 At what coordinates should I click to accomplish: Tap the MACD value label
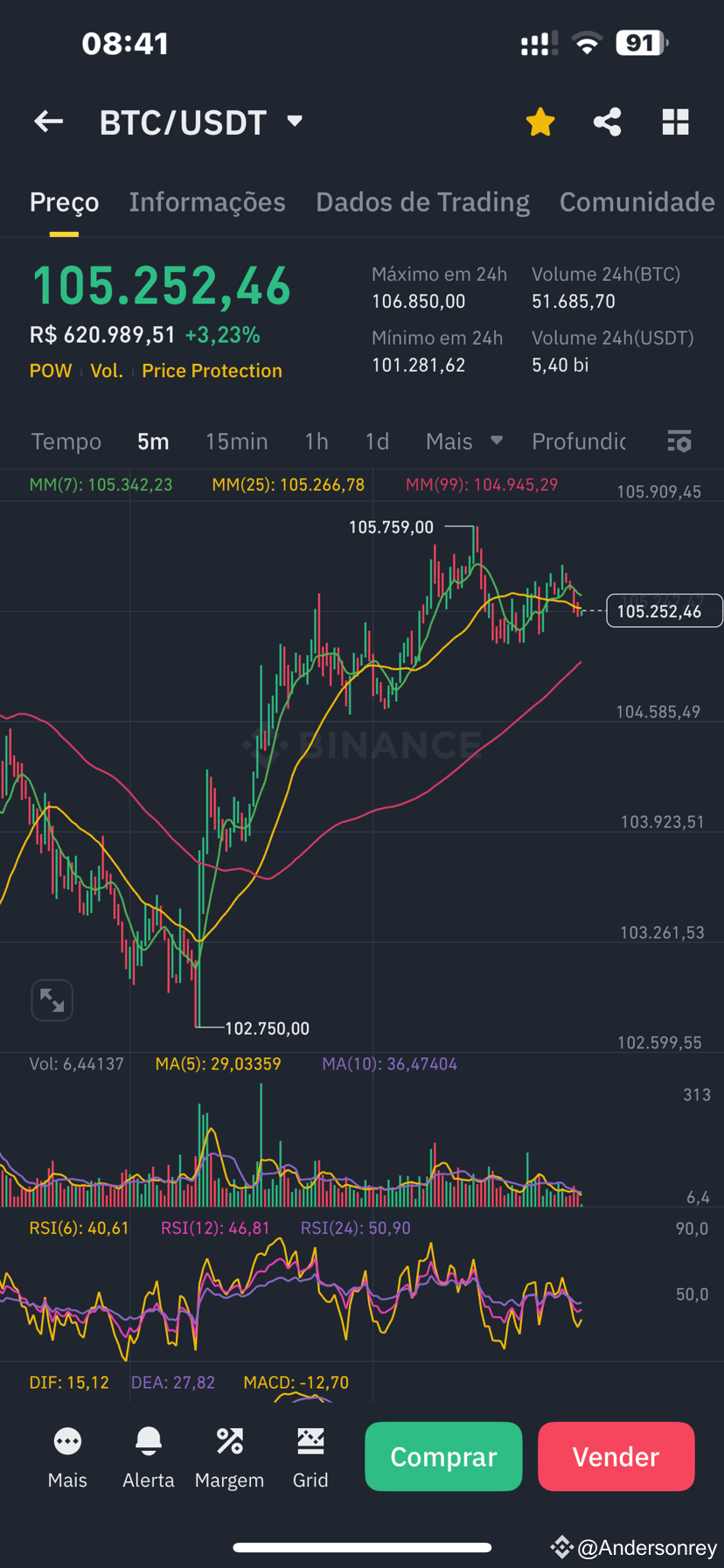coord(296,1383)
